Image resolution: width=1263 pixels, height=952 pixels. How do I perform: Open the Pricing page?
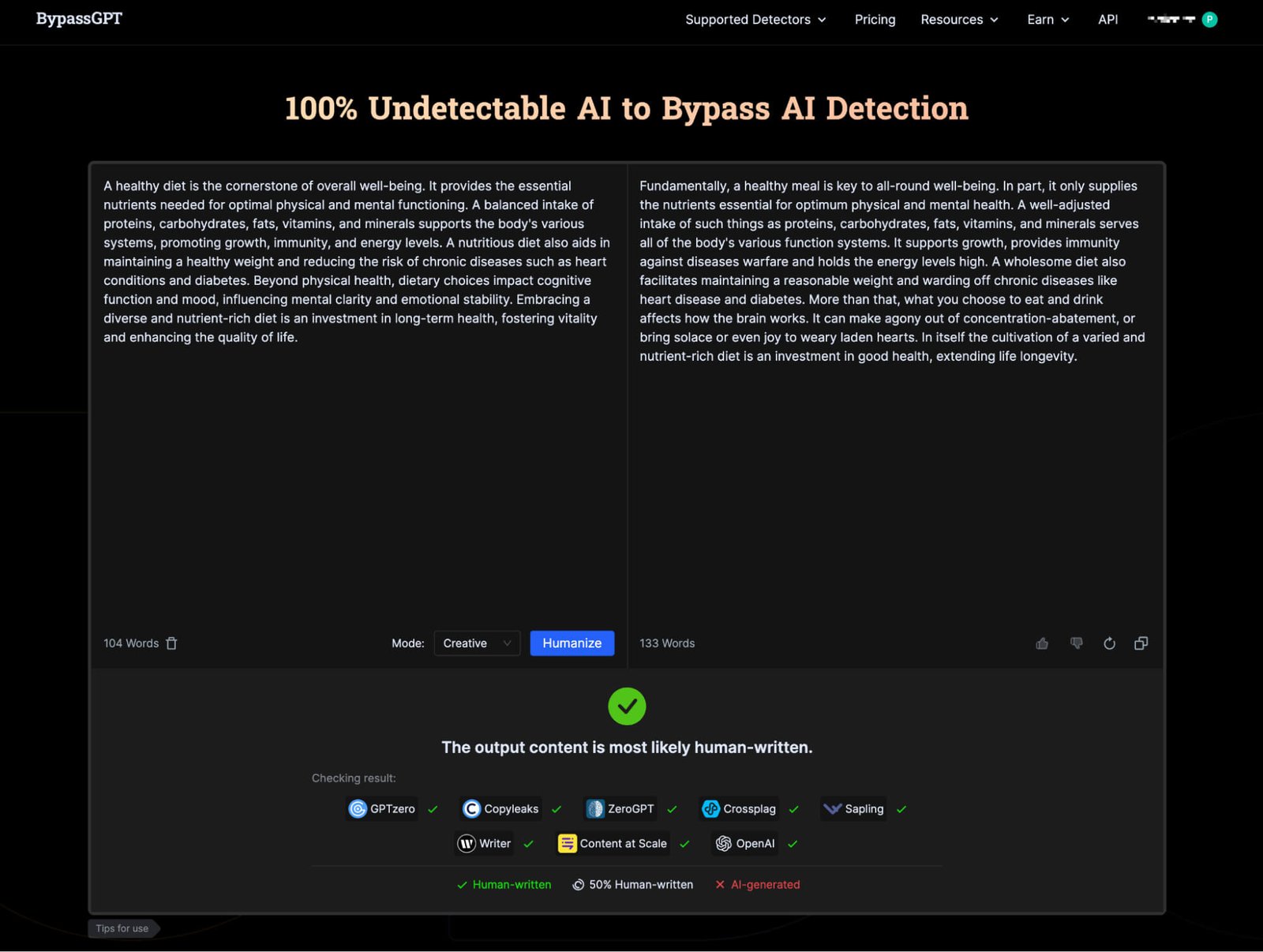coord(875,20)
